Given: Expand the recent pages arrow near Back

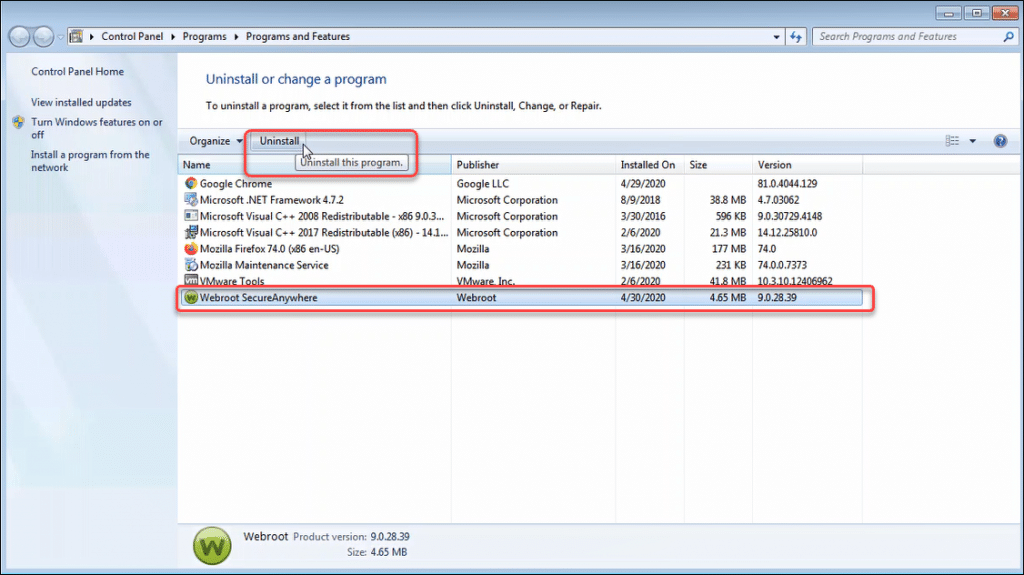Looking at the screenshot, I should [x=61, y=37].
